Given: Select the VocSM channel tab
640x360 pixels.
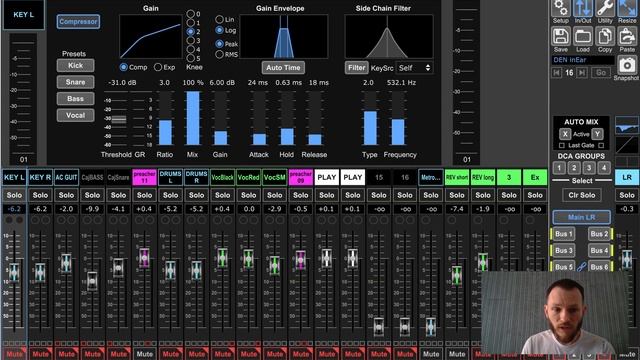Looking at the screenshot, I should (x=274, y=178).
